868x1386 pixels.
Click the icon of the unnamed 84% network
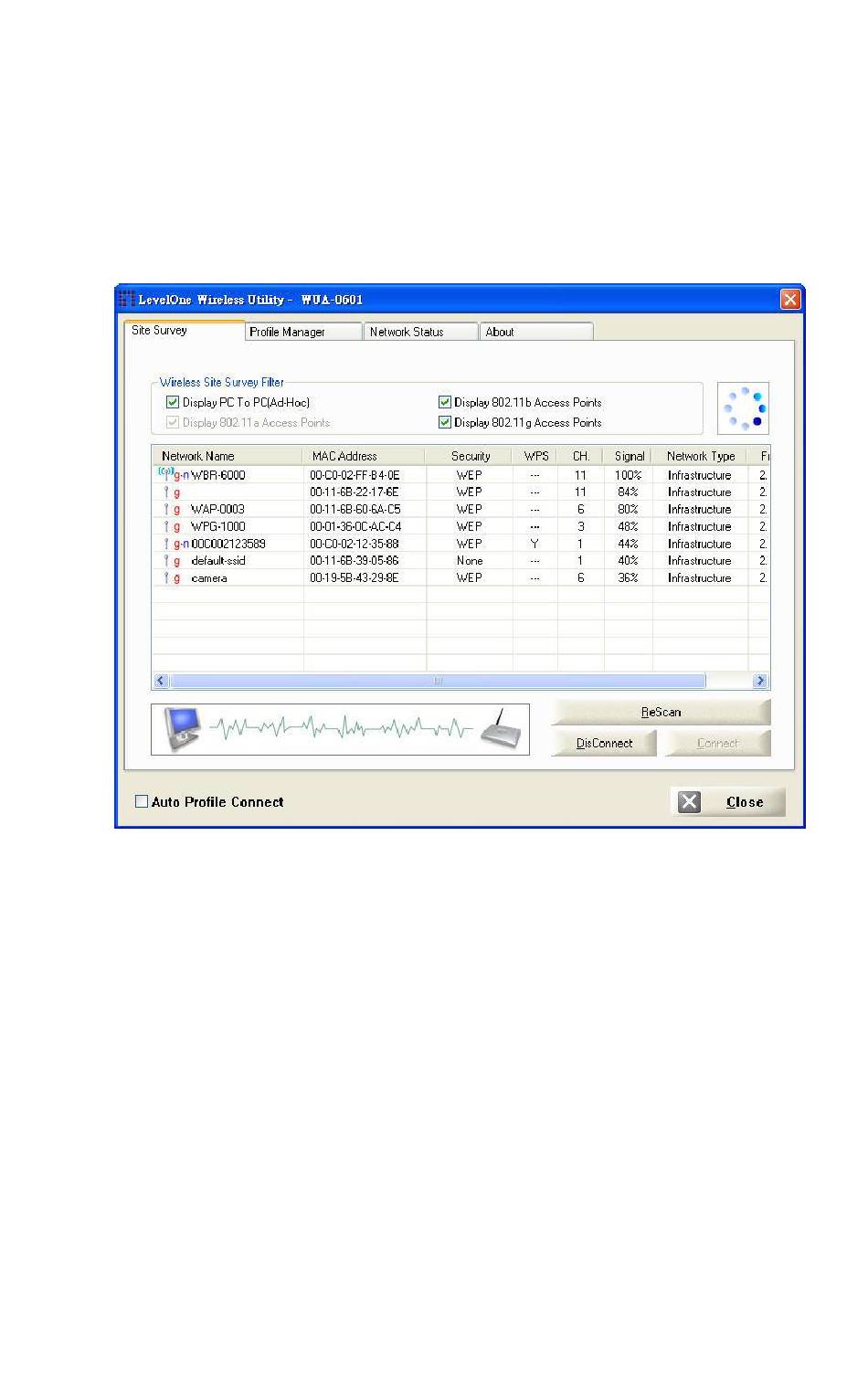click(166, 492)
